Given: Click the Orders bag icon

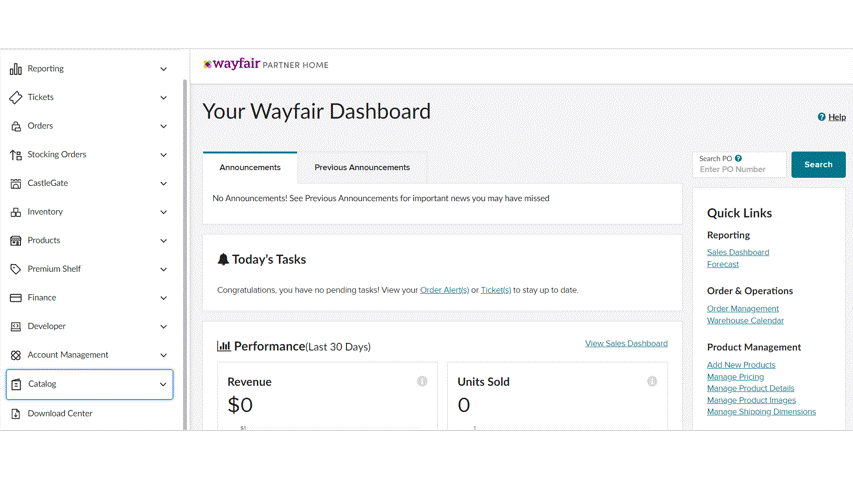Looking at the screenshot, I should (x=16, y=126).
